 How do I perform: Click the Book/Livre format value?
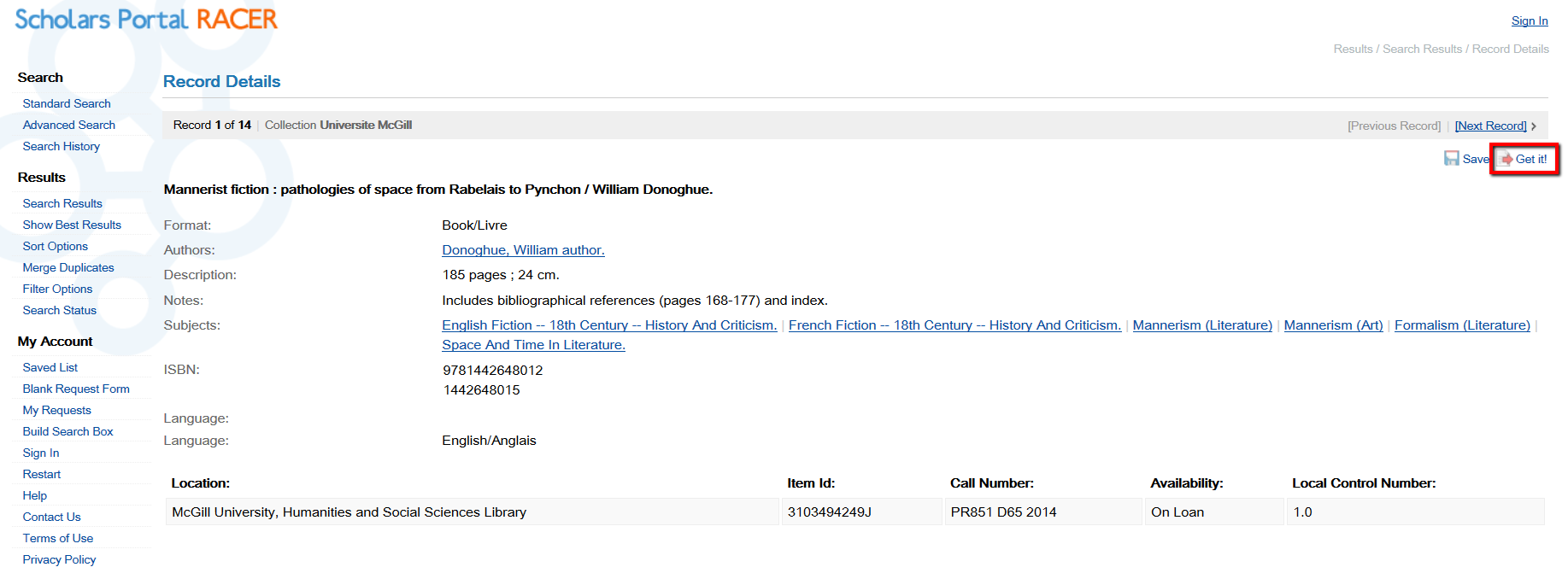(x=474, y=225)
